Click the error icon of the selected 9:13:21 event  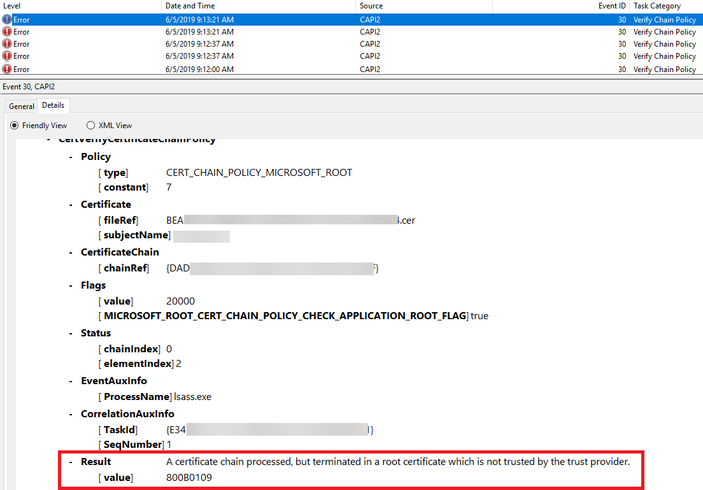7,20
